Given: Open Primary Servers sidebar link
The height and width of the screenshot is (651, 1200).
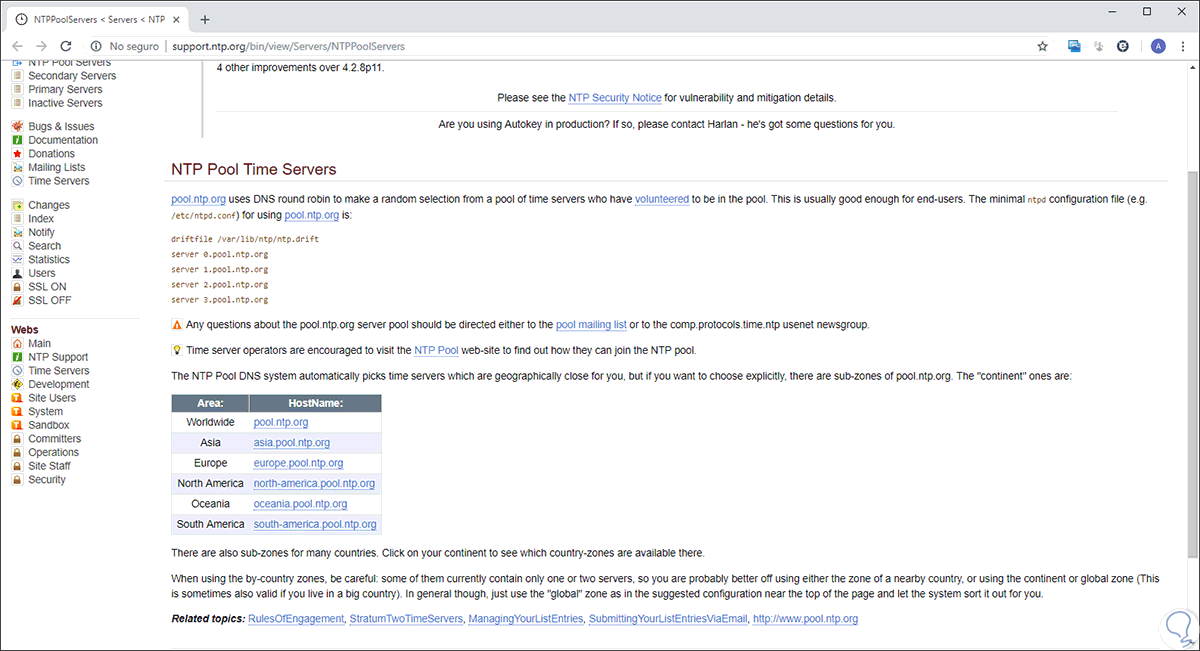Looking at the screenshot, I should (x=65, y=90).
